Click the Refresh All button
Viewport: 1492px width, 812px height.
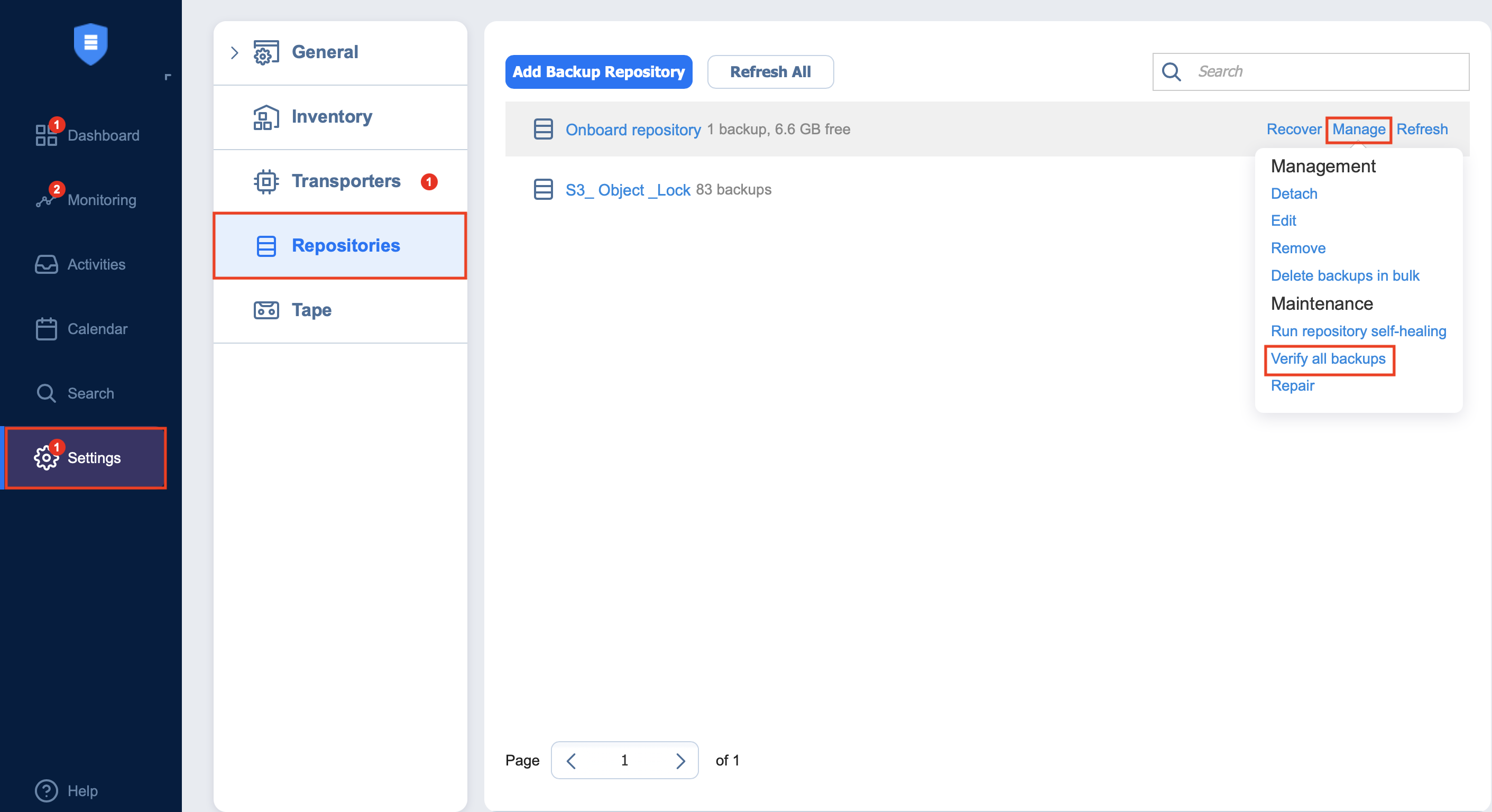coord(770,72)
